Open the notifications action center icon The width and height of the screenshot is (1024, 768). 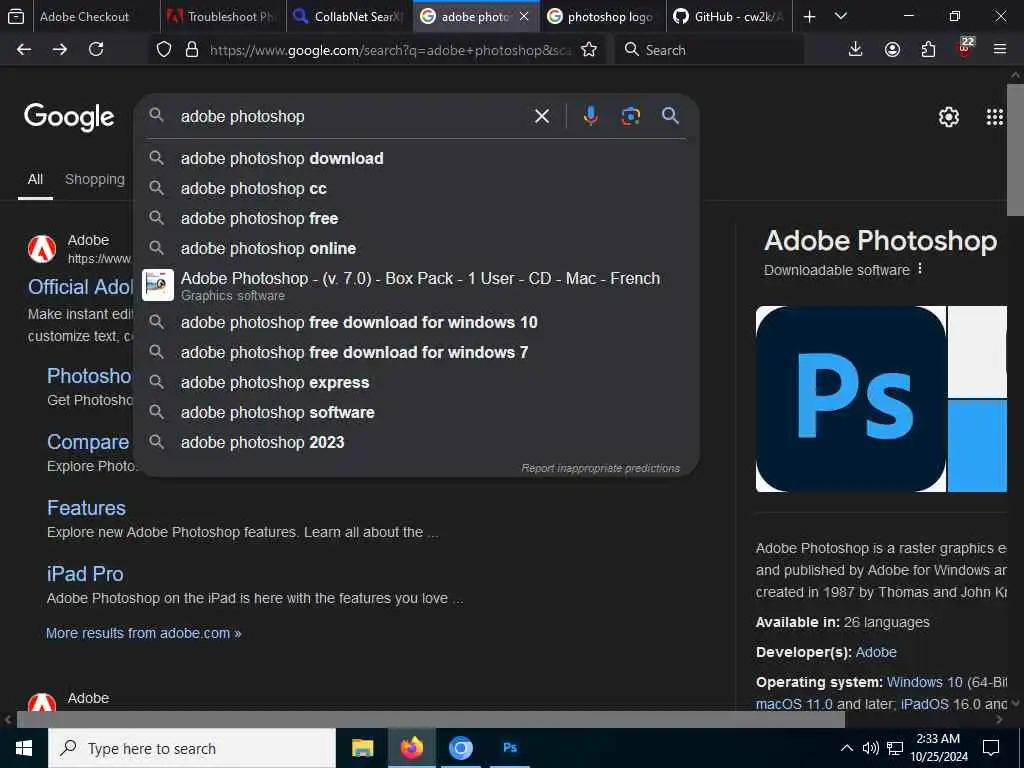(991, 748)
